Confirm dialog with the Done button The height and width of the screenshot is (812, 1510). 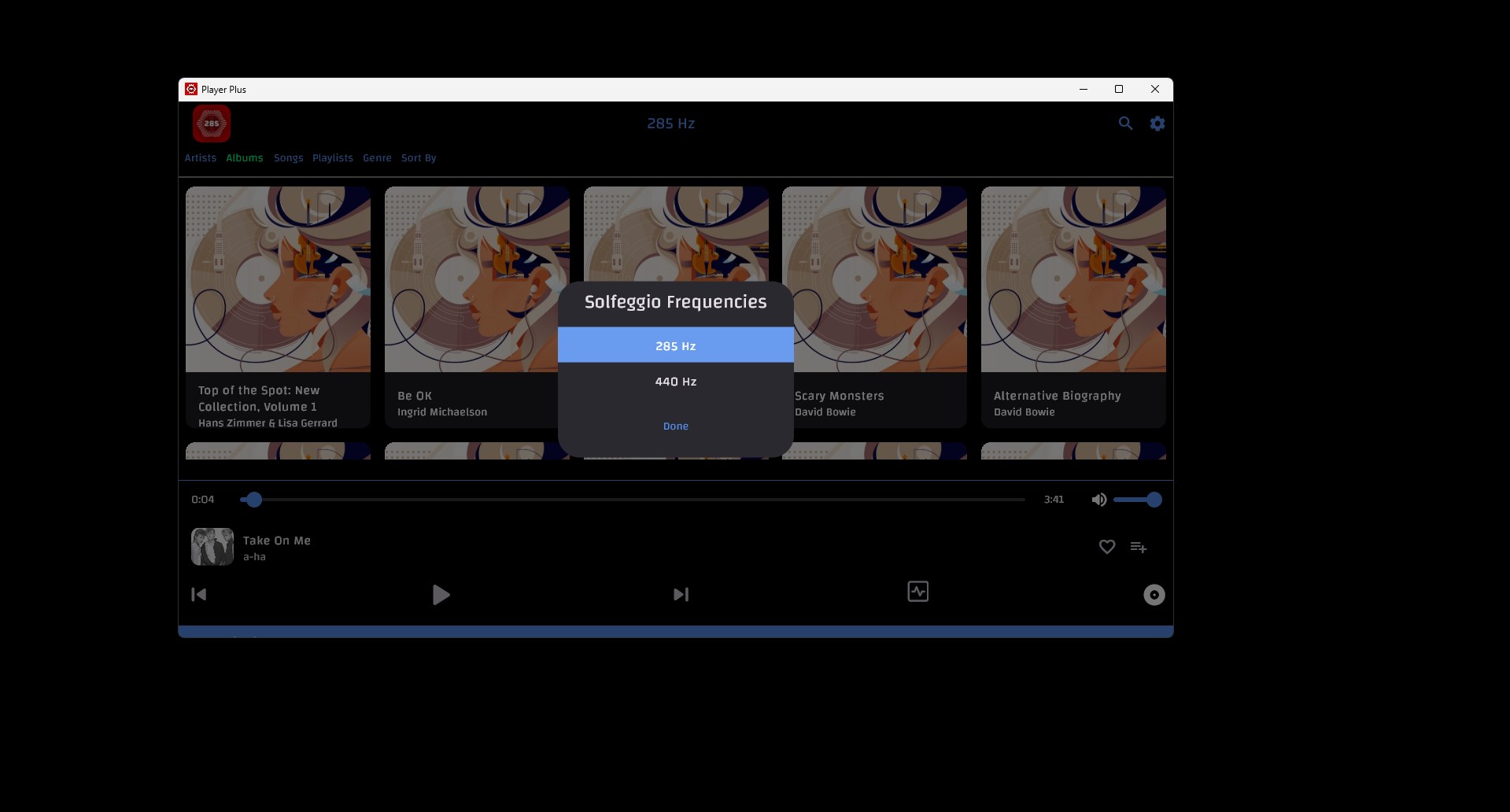pos(676,426)
